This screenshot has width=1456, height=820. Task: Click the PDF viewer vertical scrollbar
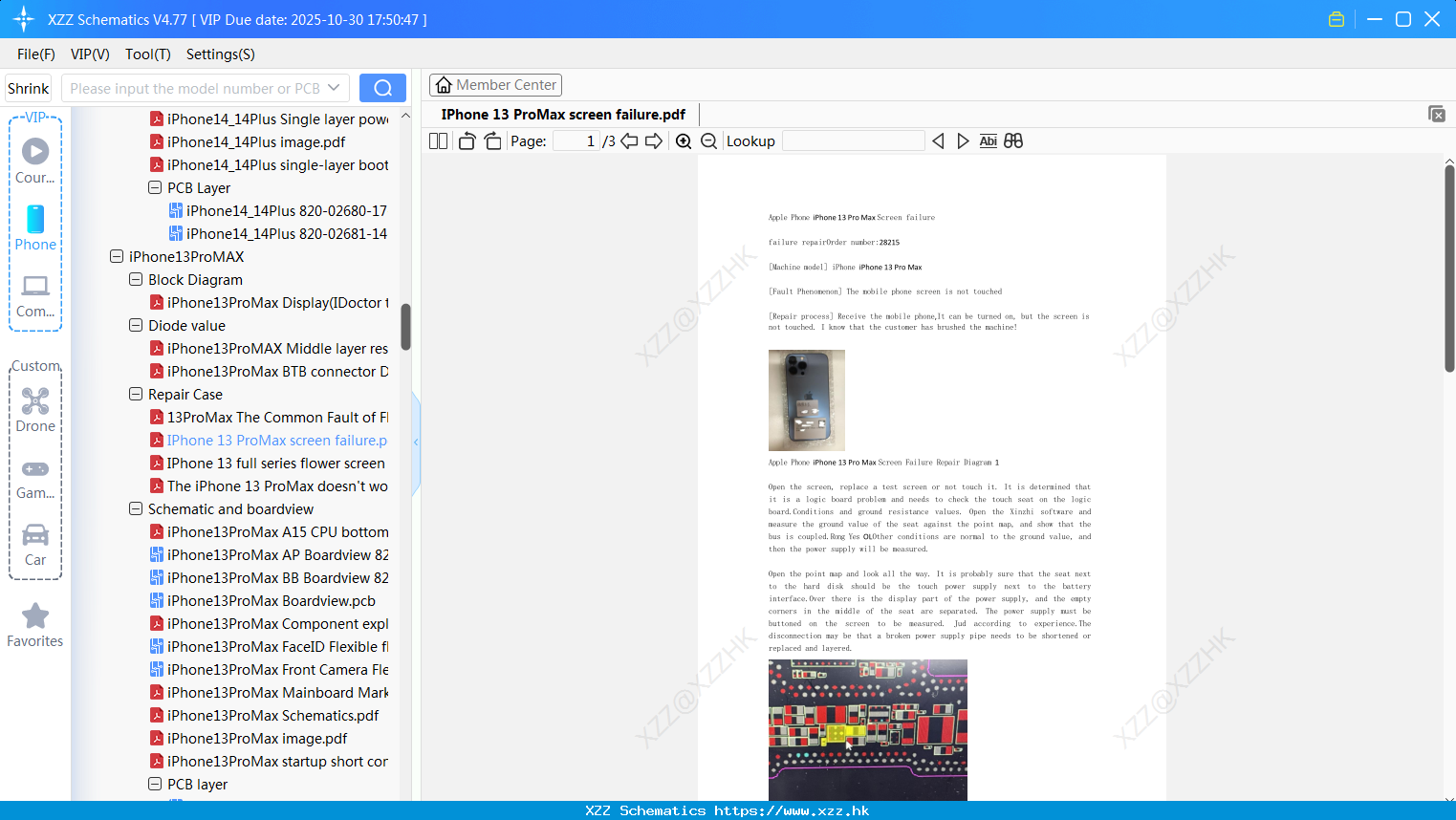(1449, 269)
